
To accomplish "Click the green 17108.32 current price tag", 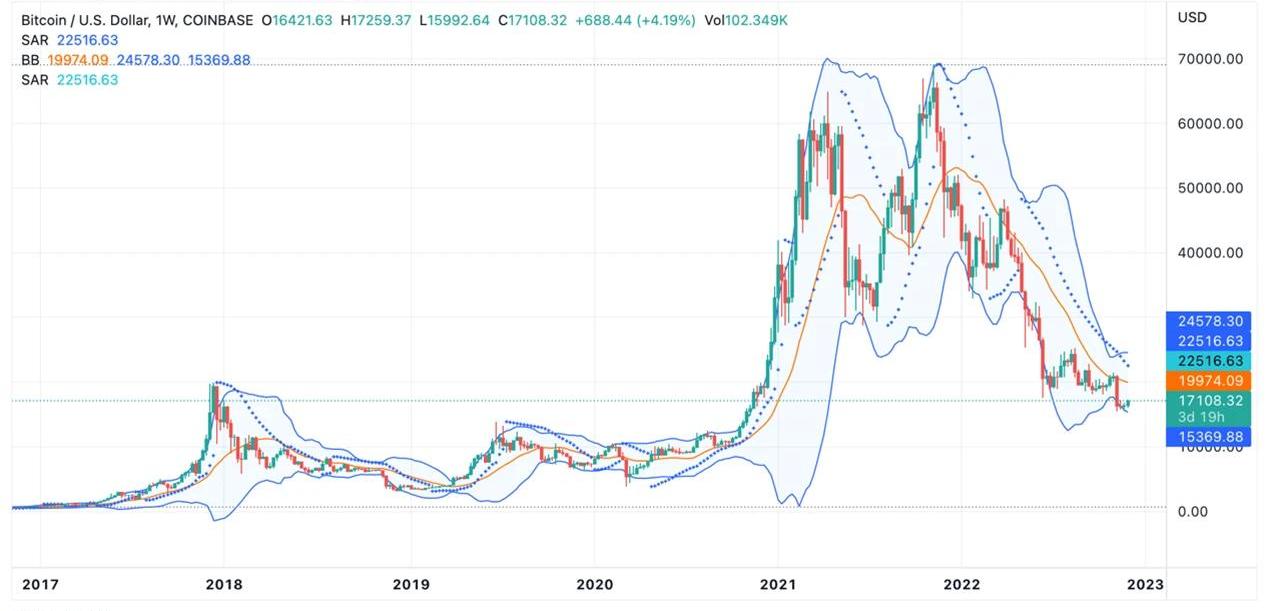I will (1208, 400).
